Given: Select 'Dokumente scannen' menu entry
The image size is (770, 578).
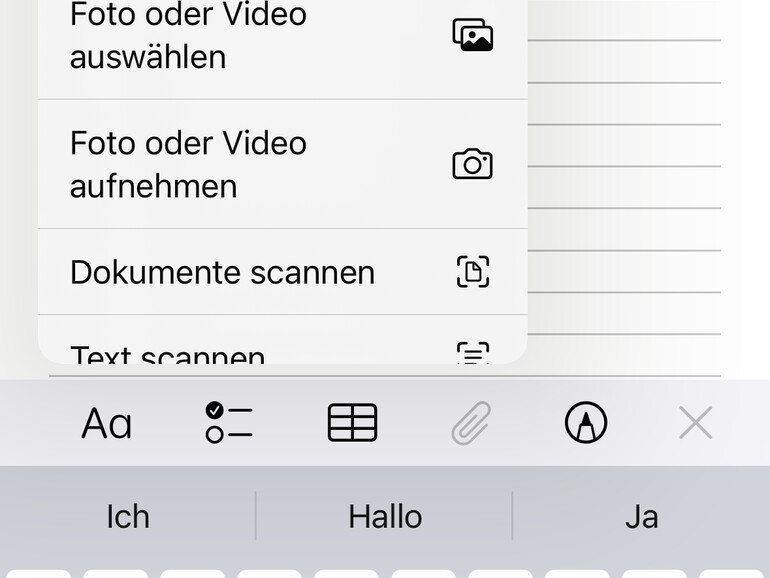Looking at the screenshot, I should (282, 272).
